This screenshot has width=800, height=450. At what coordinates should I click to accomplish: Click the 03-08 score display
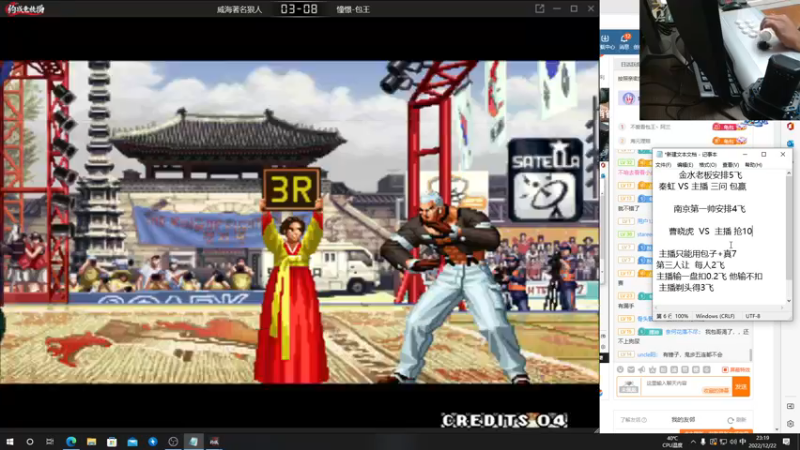click(x=299, y=9)
